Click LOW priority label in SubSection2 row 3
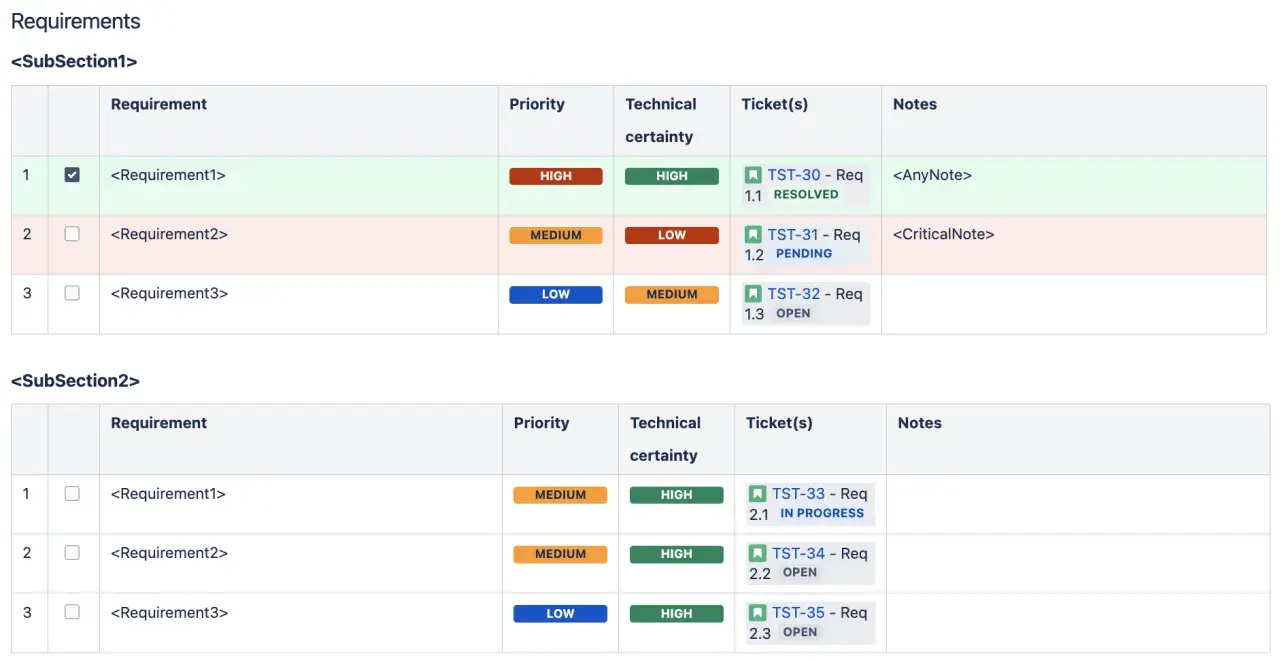The image size is (1280, 662). coord(560,614)
